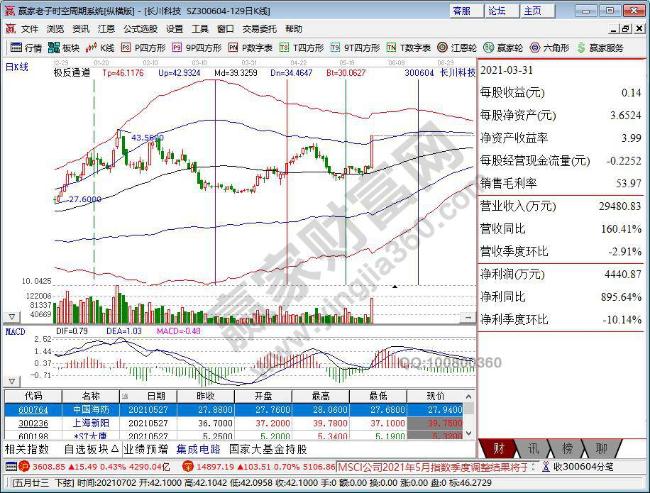Click the MSCI news ticker headline
Viewport: 650px width, 493px height.
[433, 467]
